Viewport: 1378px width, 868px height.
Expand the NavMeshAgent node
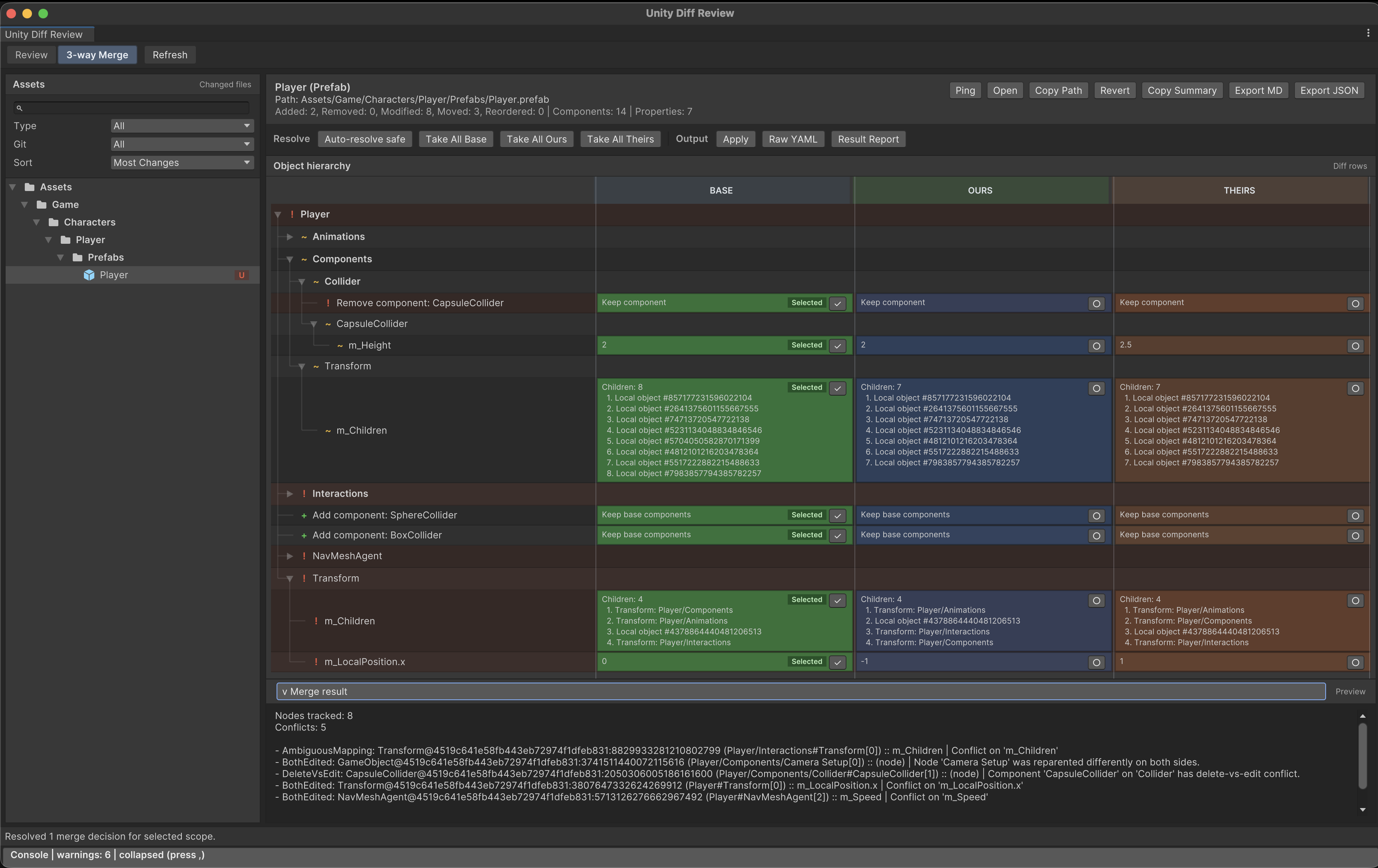coord(290,556)
